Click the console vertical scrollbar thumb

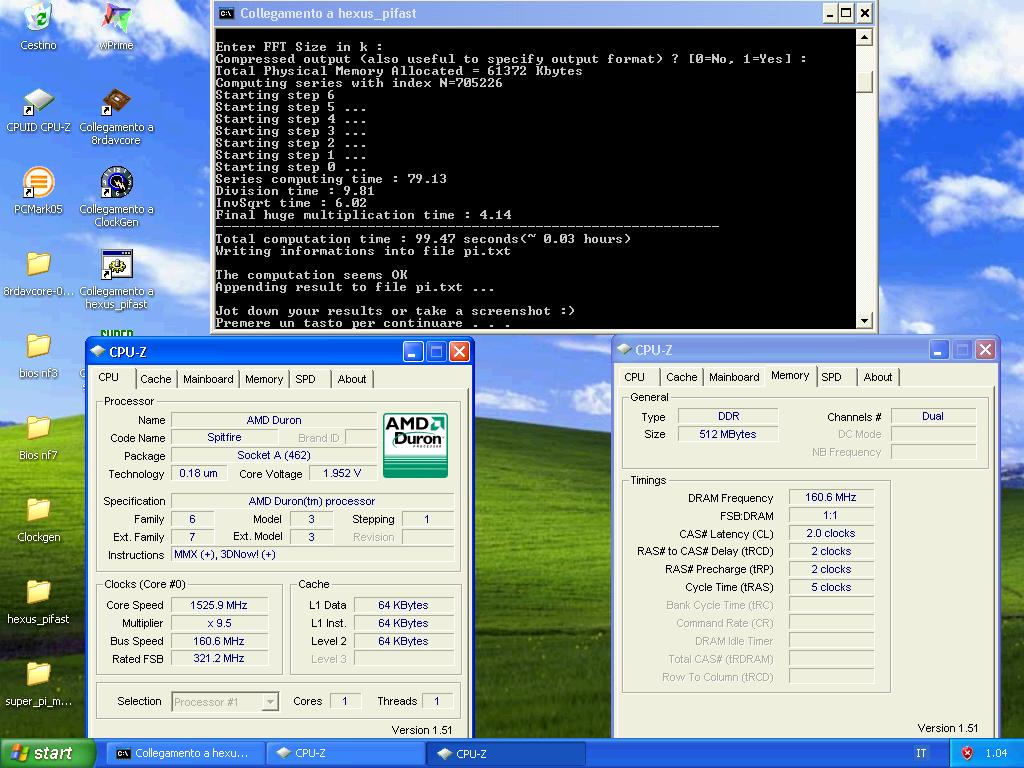864,81
